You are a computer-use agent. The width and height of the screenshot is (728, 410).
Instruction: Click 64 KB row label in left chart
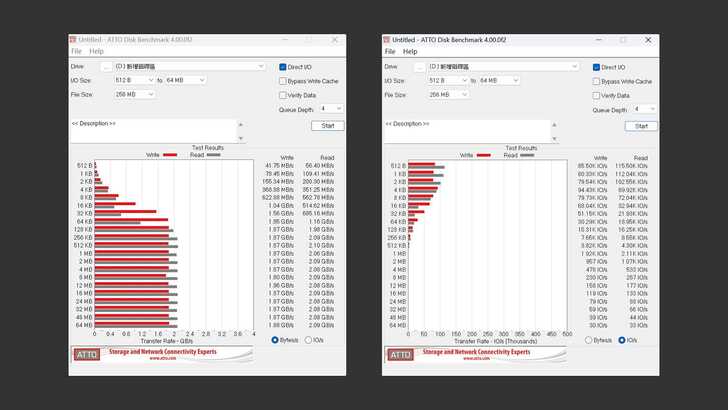click(x=84, y=221)
